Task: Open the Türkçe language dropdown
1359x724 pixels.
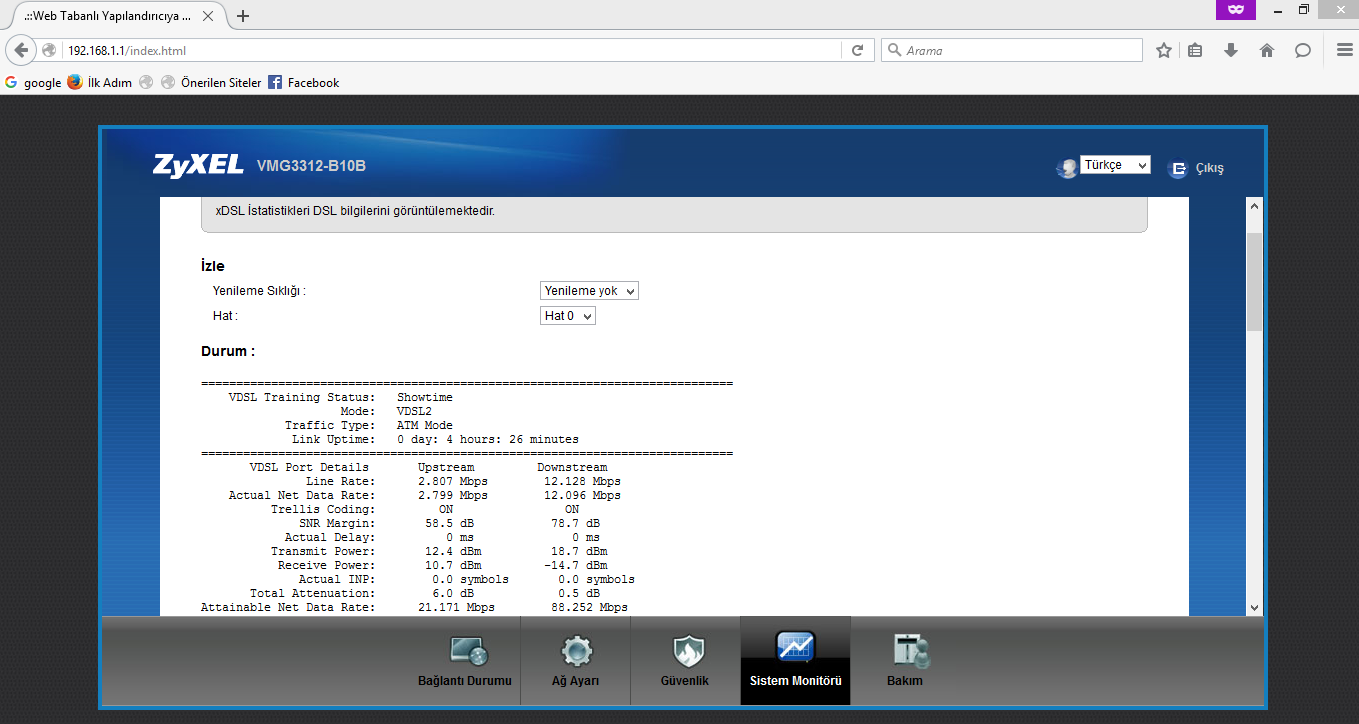Action: click(1115, 165)
